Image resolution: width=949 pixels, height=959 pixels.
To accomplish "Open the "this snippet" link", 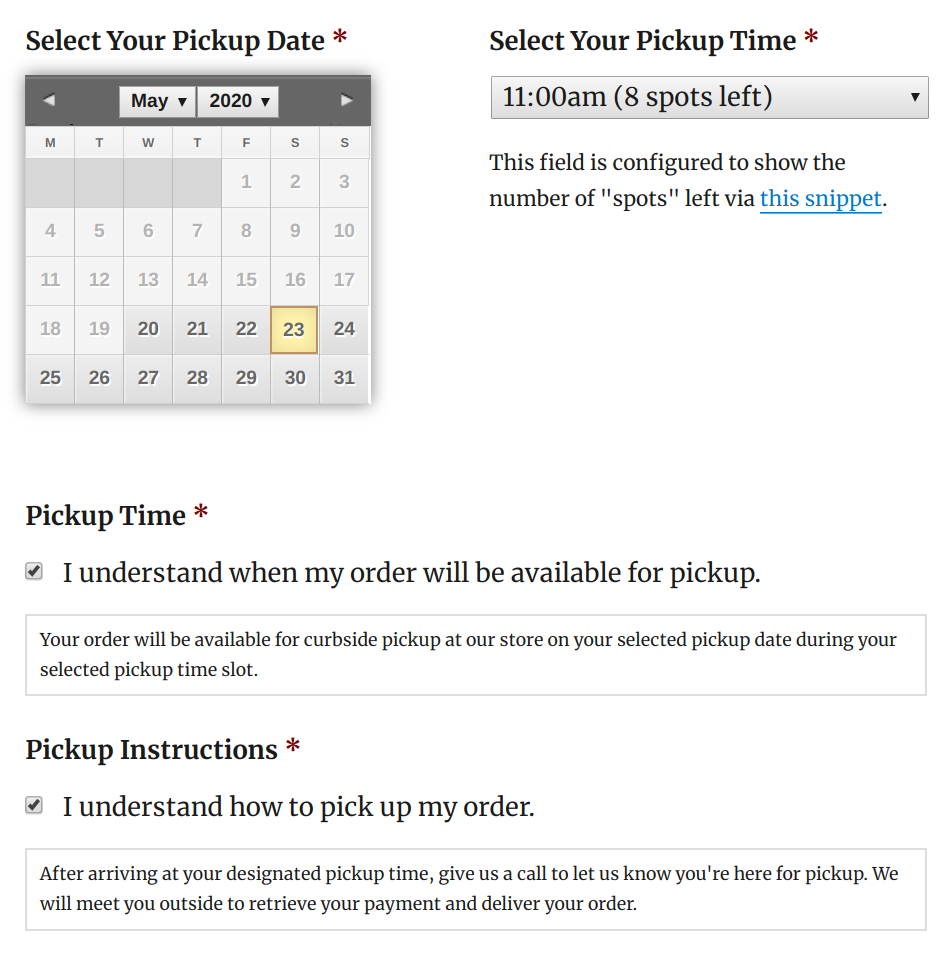I will click(820, 198).
